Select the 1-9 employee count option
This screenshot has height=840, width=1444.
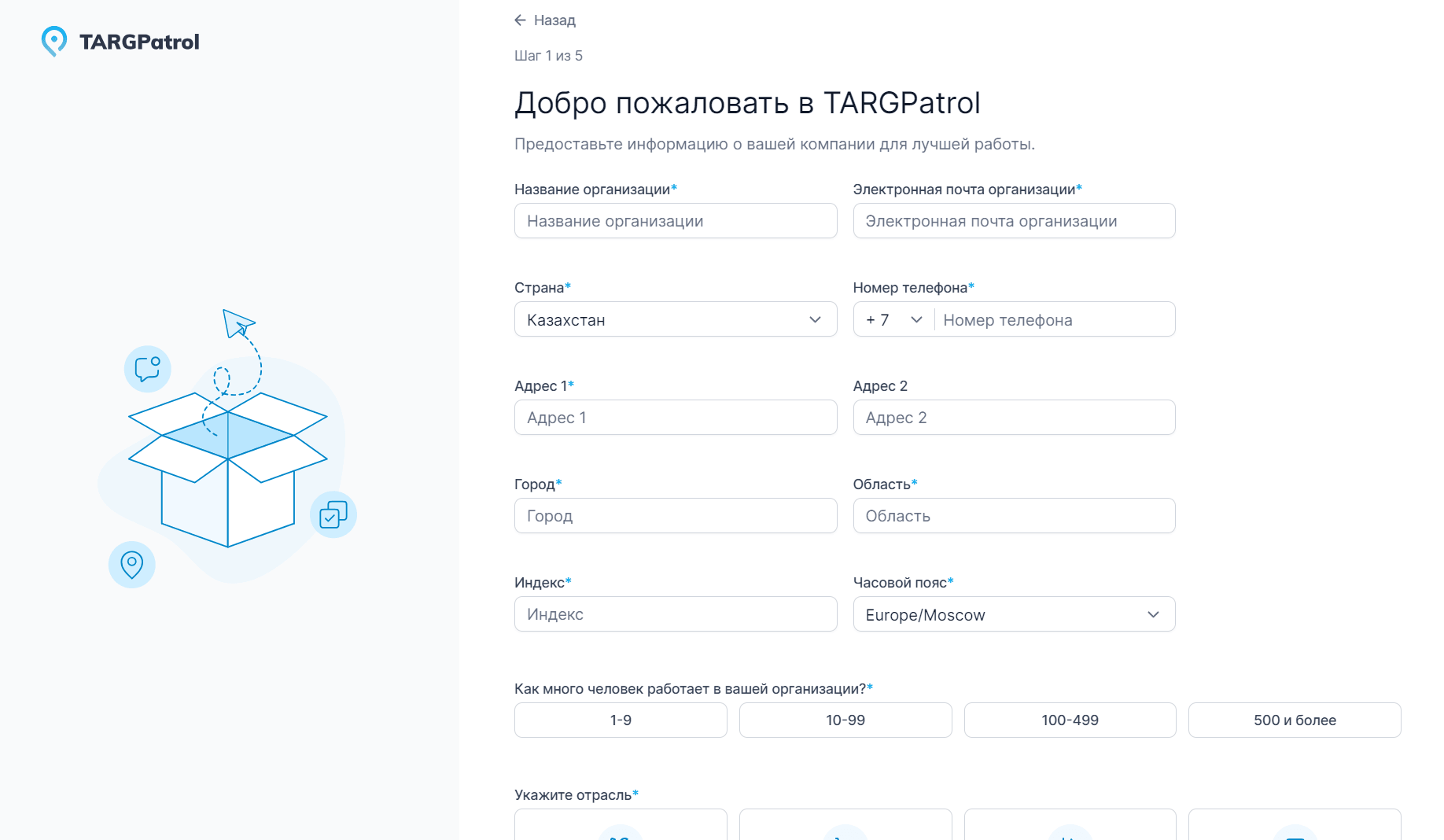(621, 720)
